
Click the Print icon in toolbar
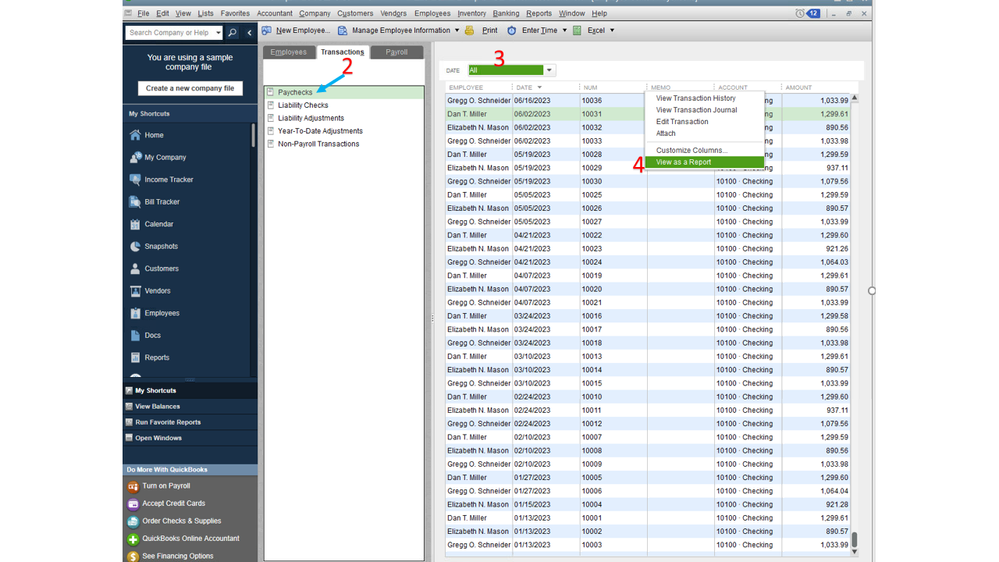470,31
